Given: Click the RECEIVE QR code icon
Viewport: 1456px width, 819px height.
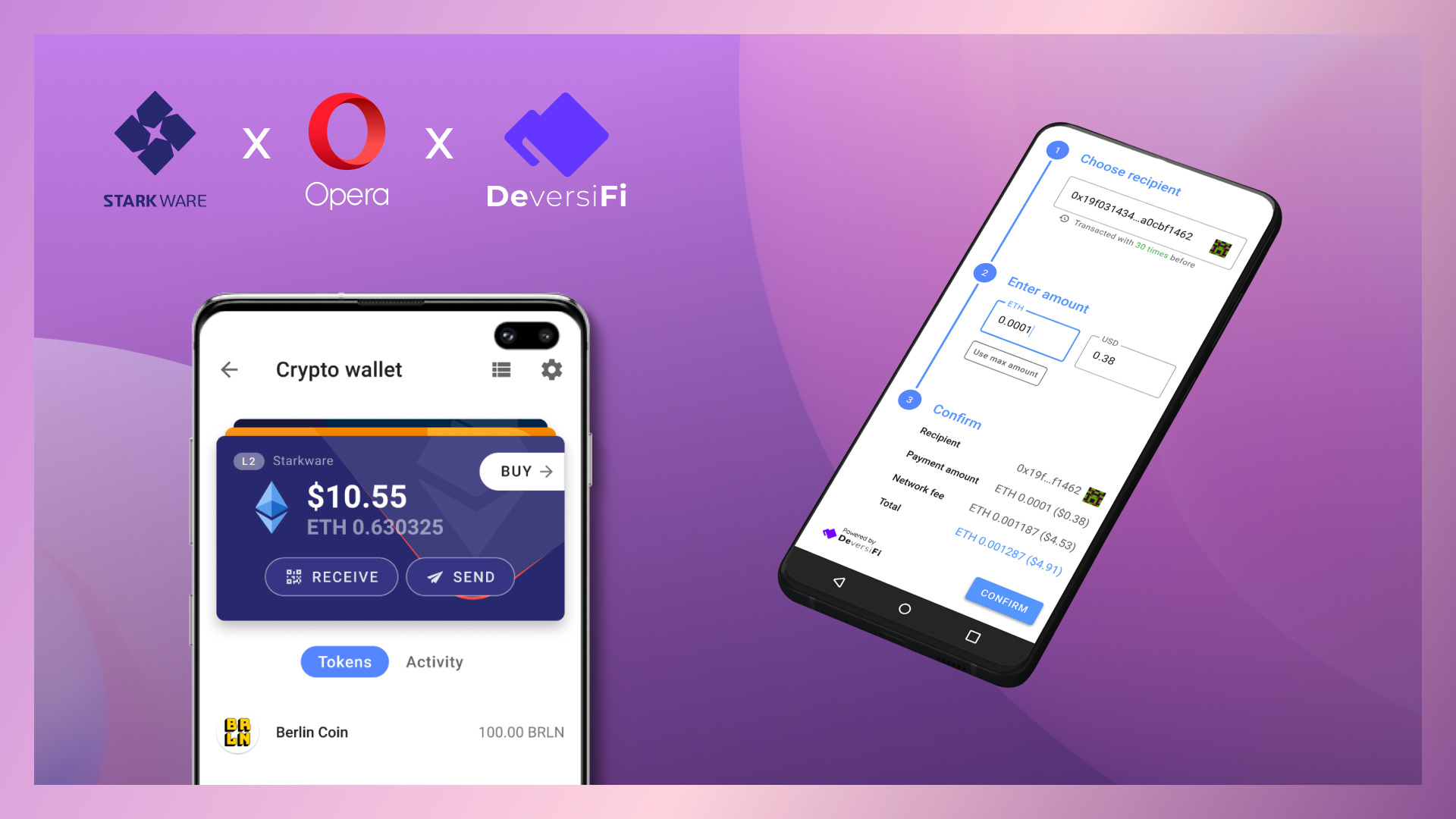Looking at the screenshot, I should point(294,577).
